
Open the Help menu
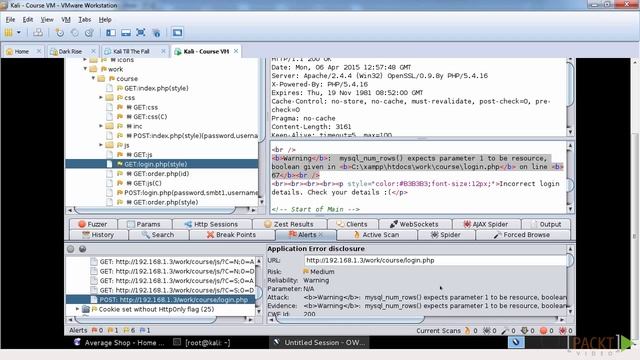pos(105,20)
